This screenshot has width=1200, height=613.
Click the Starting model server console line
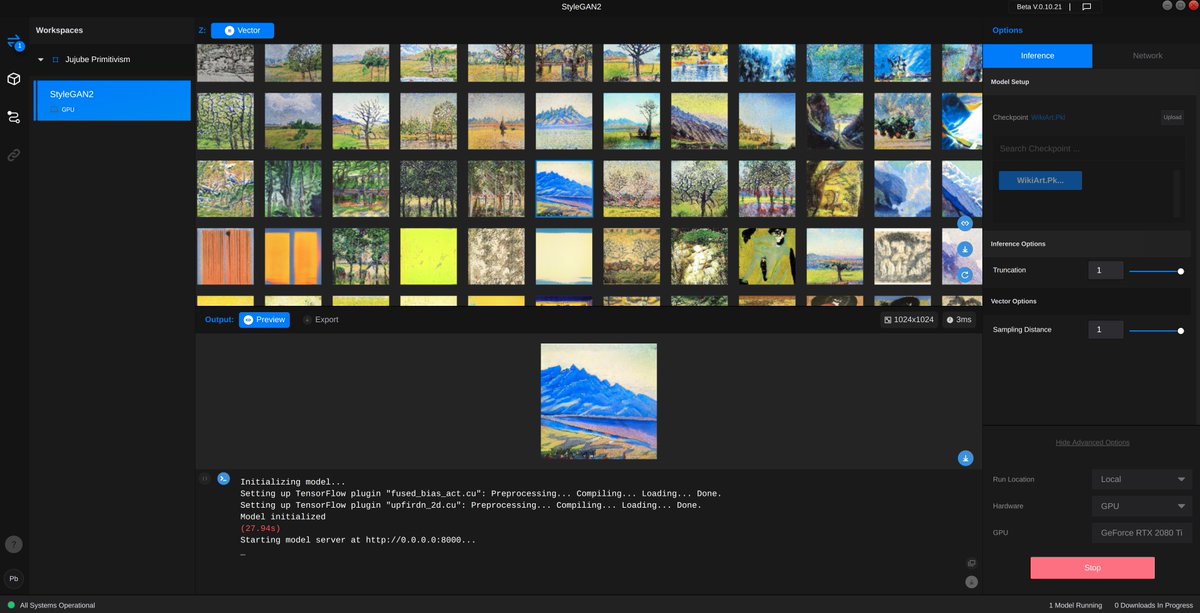358,540
